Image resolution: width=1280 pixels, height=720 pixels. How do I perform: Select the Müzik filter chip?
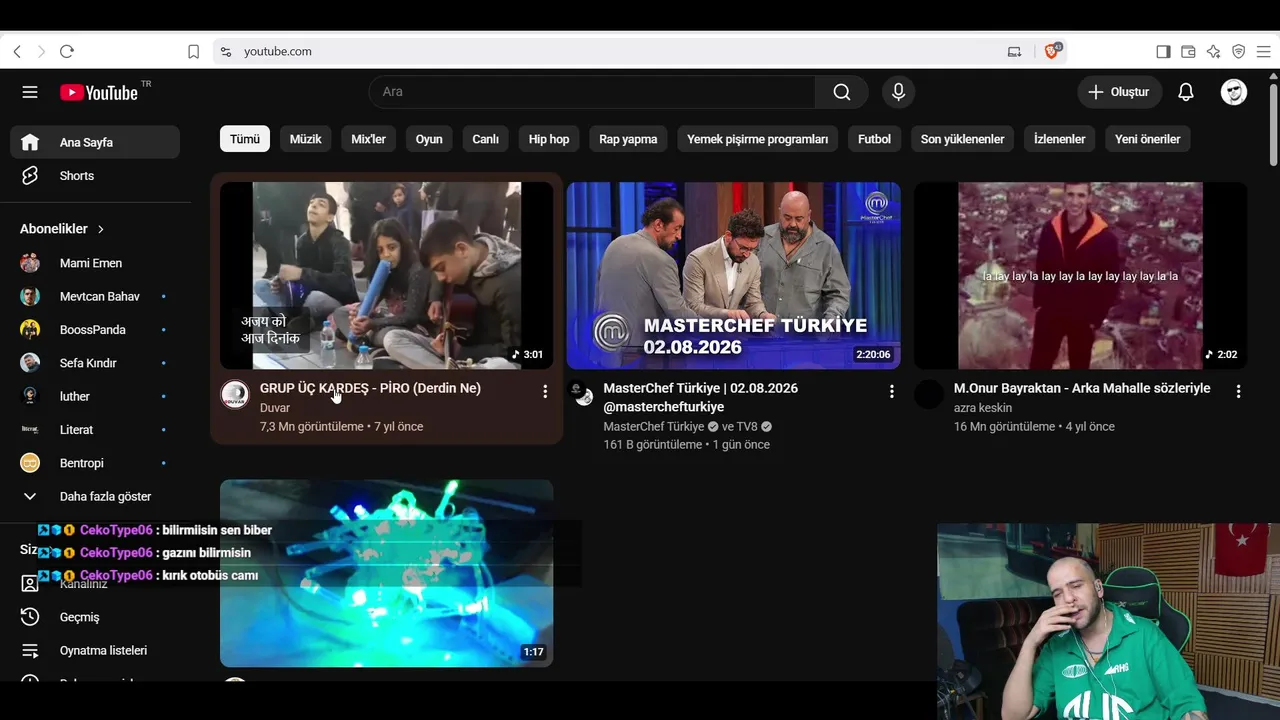[x=305, y=139]
